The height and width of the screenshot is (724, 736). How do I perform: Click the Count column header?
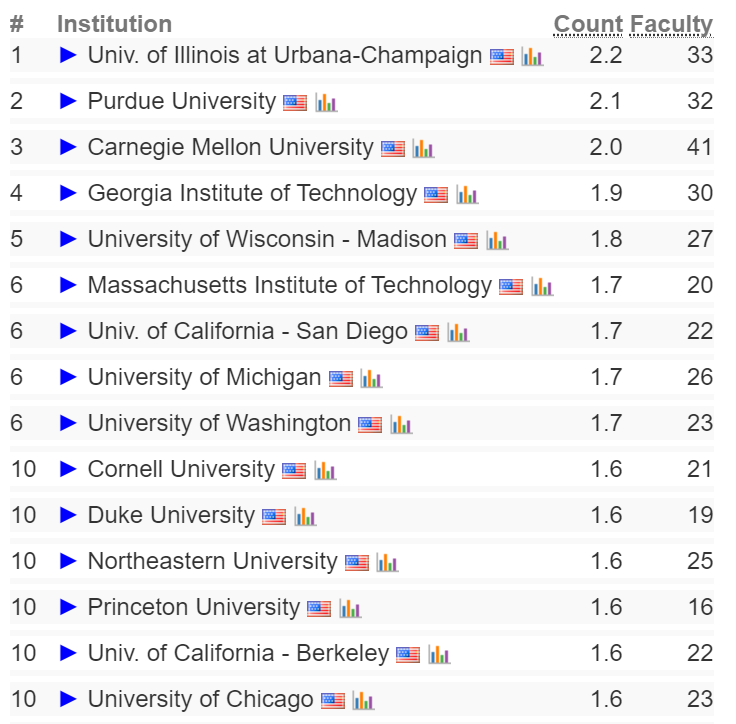[x=588, y=24]
